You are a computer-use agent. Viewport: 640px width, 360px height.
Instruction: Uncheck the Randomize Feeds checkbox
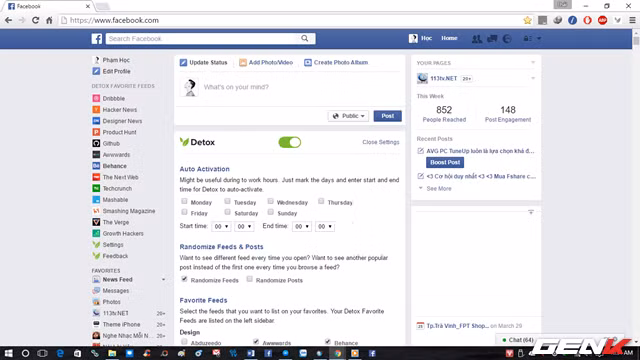coord(184,279)
